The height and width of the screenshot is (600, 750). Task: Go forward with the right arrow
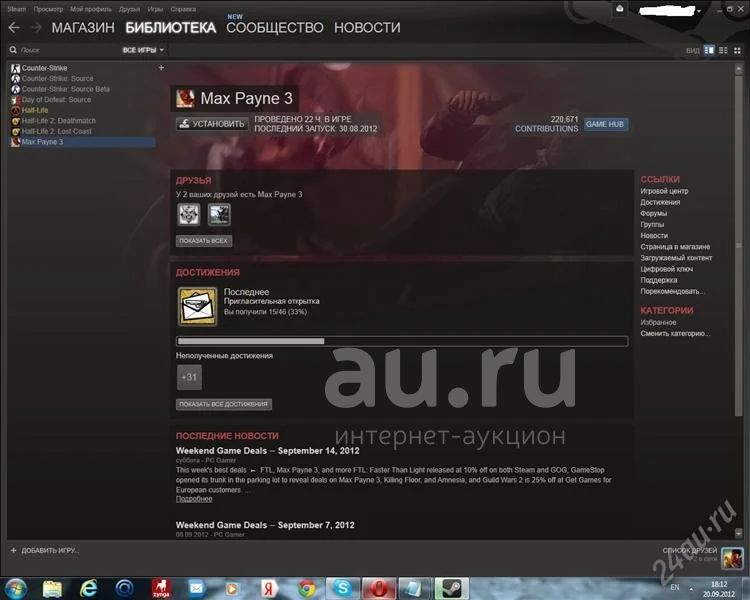tap(36, 28)
